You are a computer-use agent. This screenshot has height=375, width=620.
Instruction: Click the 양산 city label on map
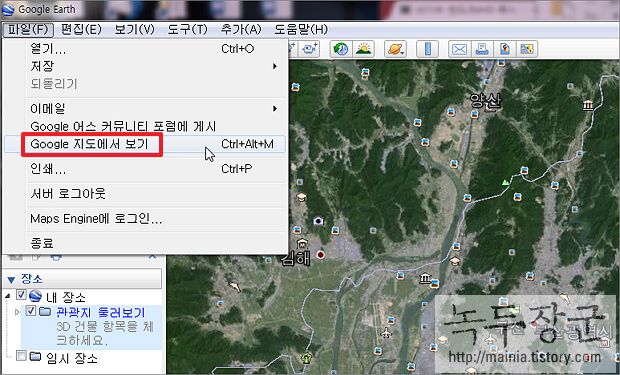[x=486, y=101]
